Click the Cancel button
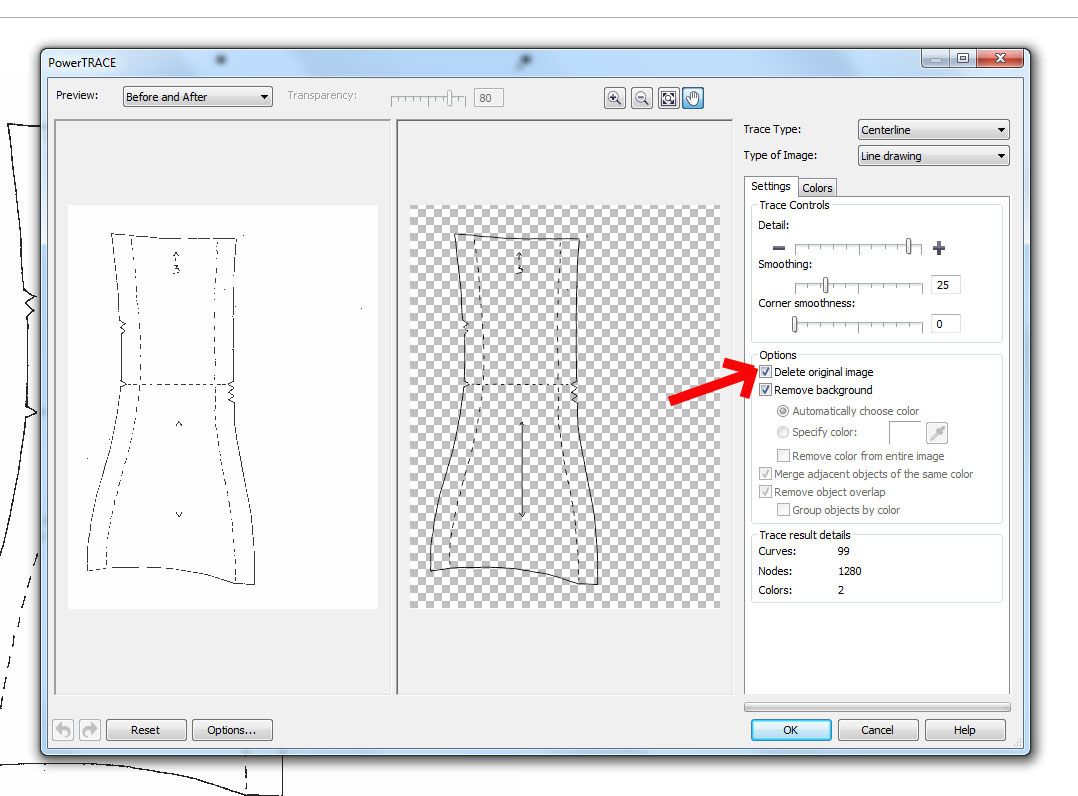The image size is (1078, 796). click(877, 729)
